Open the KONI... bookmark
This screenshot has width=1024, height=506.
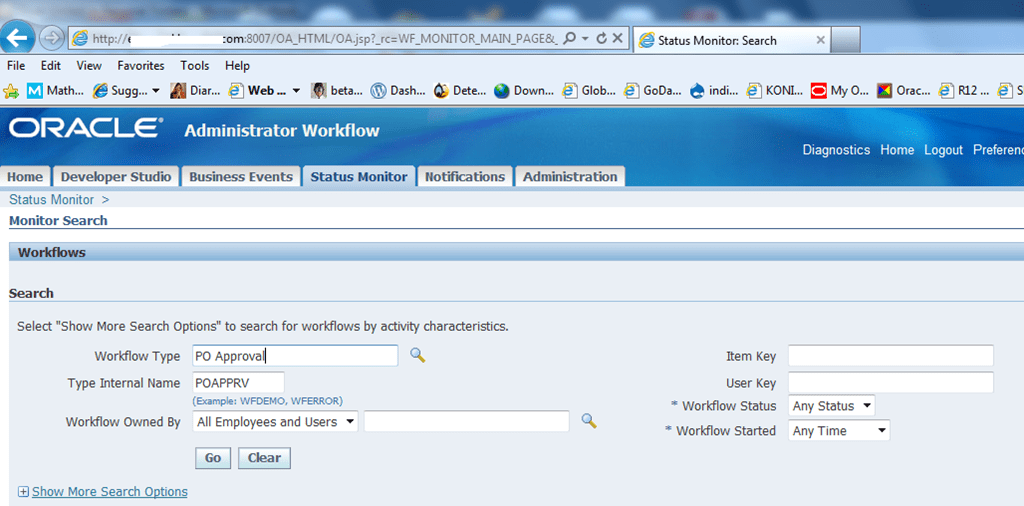775,91
